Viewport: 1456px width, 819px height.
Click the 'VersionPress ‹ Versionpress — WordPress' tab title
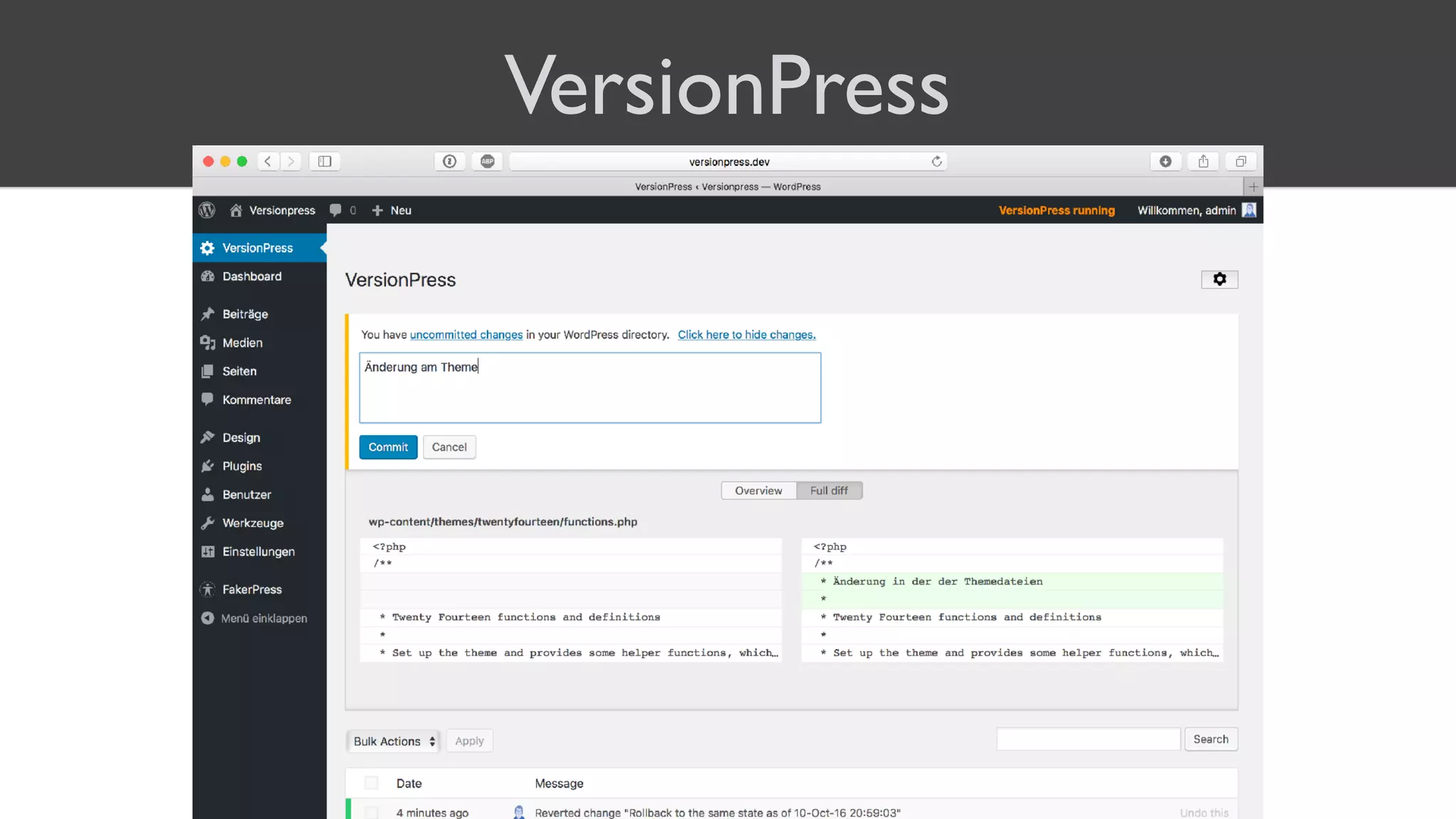click(x=727, y=187)
